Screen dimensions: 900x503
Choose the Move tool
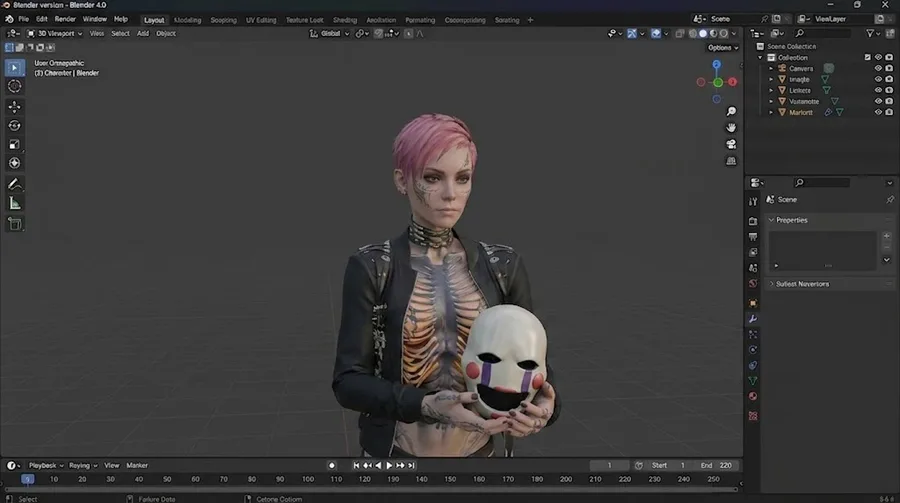pos(14,106)
